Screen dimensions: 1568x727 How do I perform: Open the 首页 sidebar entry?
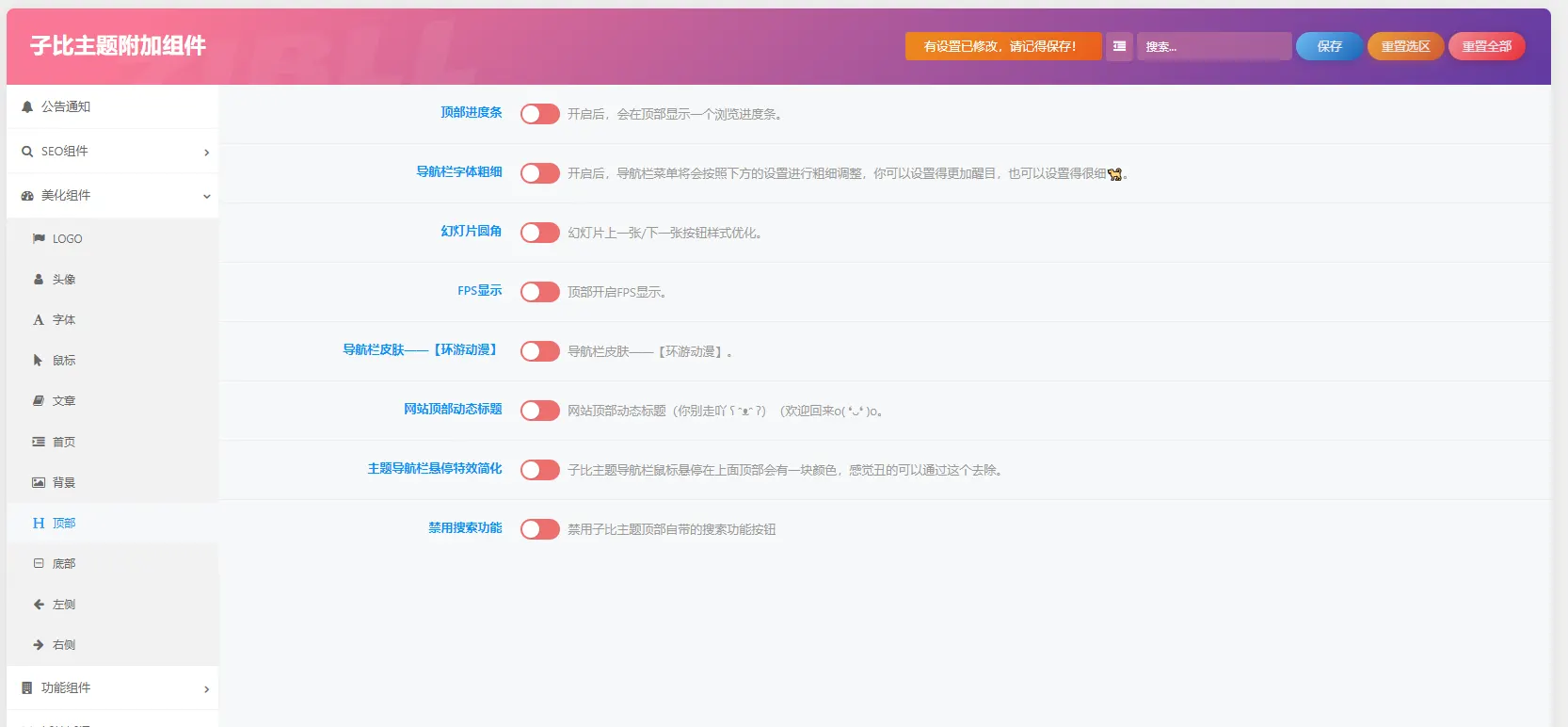pos(113,442)
